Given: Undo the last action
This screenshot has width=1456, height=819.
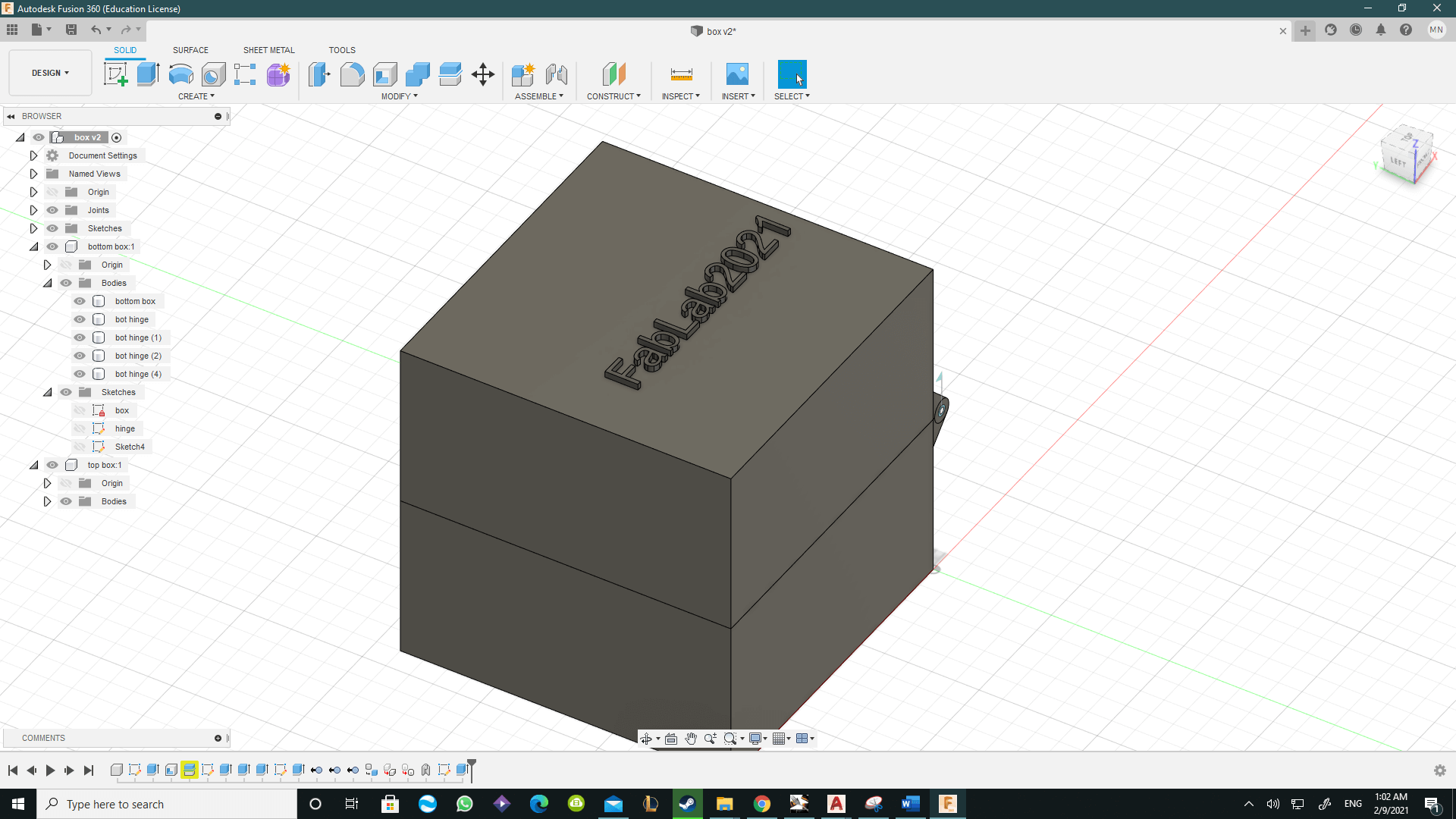Looking at the screenshot, I should point(96,30).
